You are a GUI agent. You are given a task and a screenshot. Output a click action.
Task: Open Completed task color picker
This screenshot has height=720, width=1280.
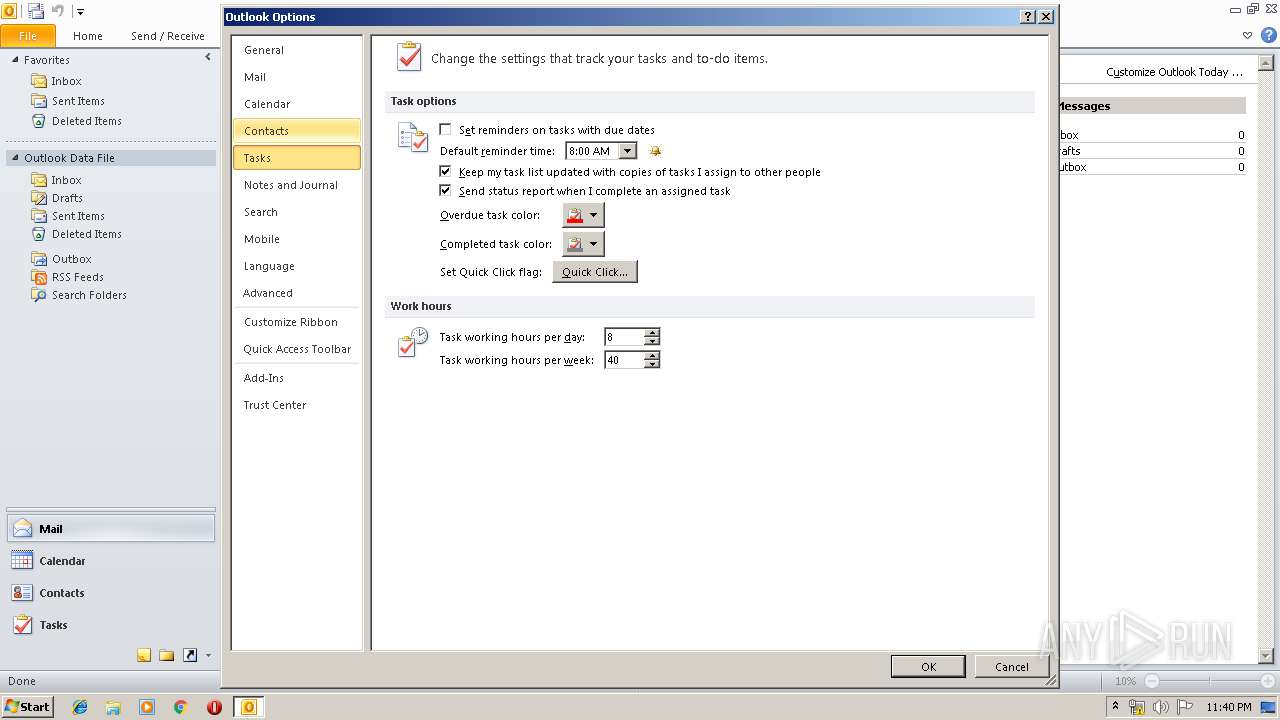tap(584, 244)
